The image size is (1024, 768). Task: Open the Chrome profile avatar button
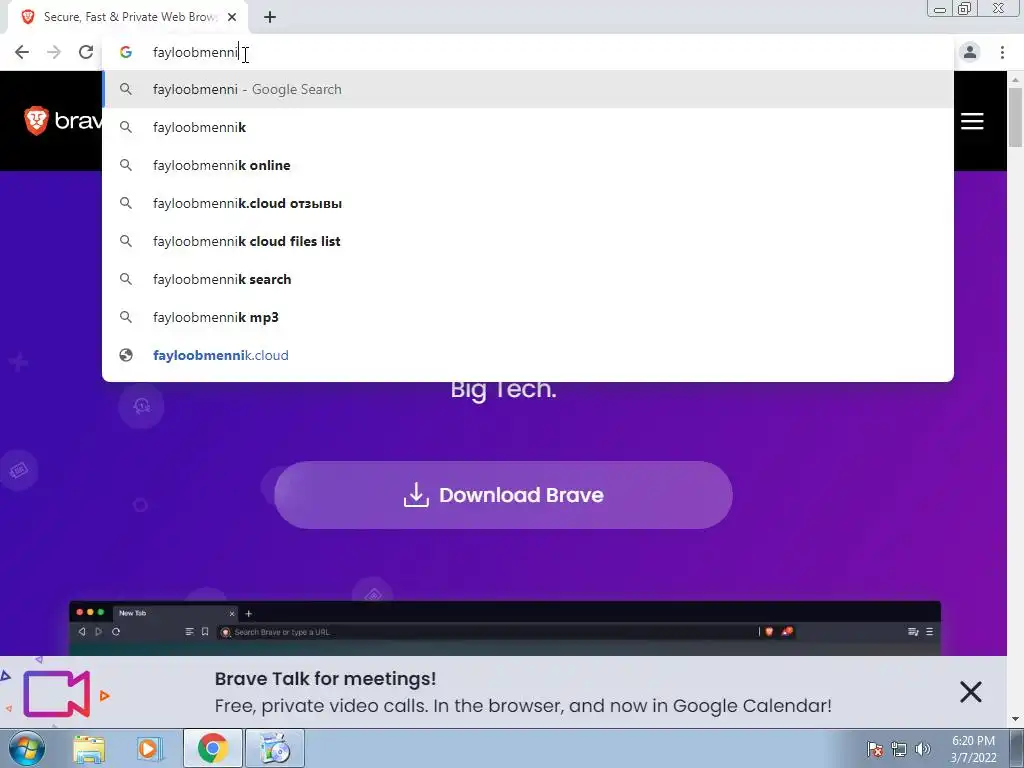click(970, 52)
